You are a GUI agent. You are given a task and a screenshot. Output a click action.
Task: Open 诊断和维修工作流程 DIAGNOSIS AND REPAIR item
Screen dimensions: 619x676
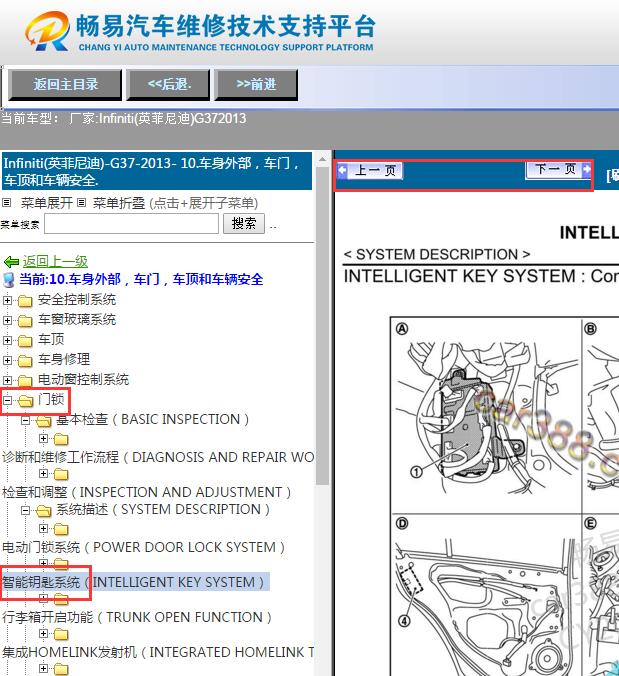pyautogui.click(x=158, y=457)
